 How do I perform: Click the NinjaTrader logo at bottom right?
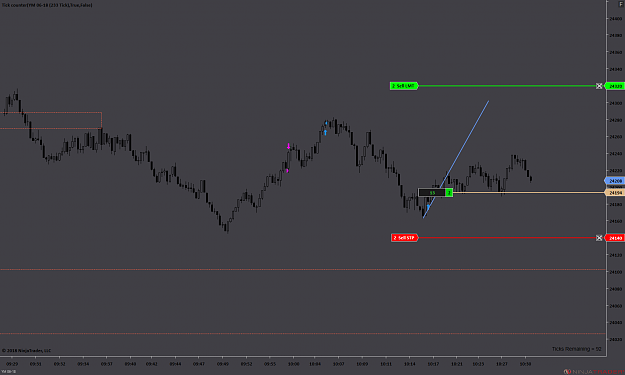(594, 372)
